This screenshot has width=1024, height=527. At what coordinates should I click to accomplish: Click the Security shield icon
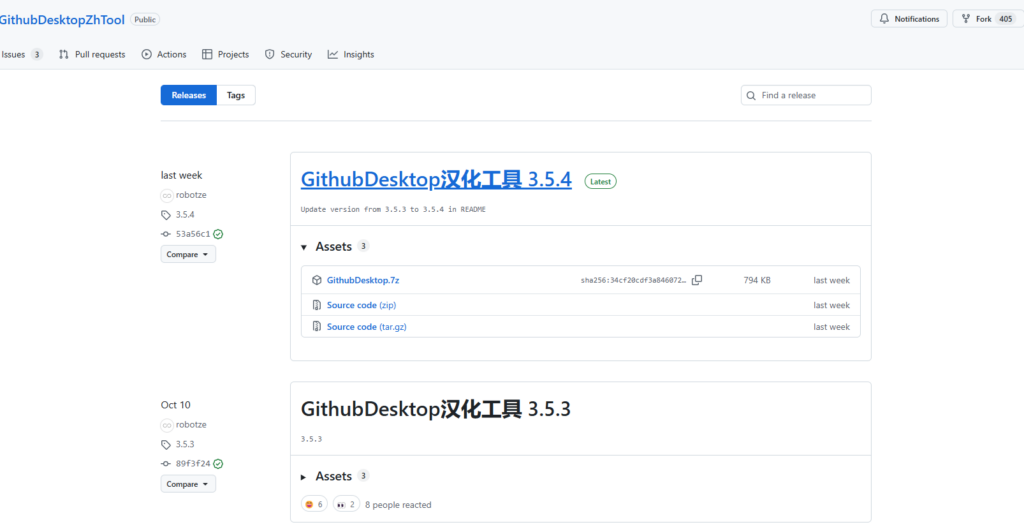[270, 54]
